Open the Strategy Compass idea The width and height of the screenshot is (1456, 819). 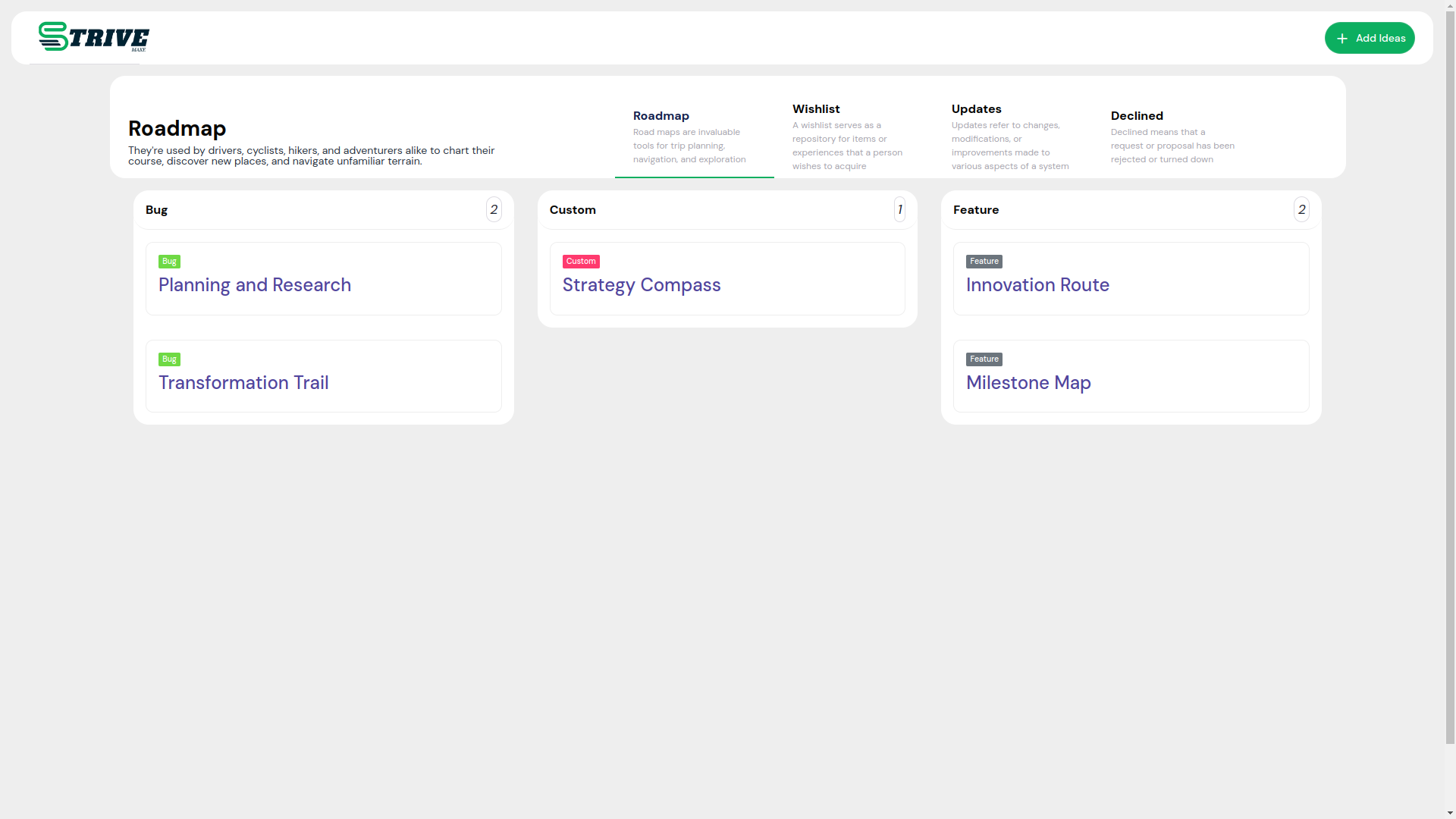642,285
